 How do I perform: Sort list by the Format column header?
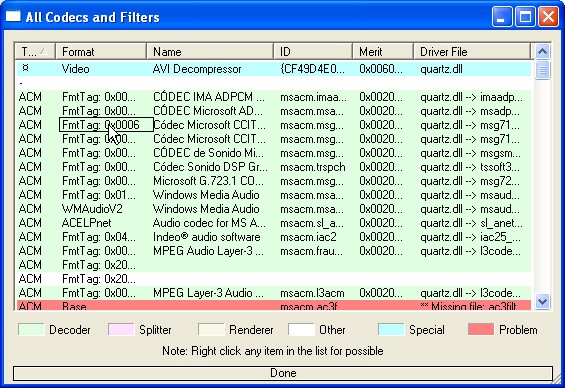pos(101,52)
